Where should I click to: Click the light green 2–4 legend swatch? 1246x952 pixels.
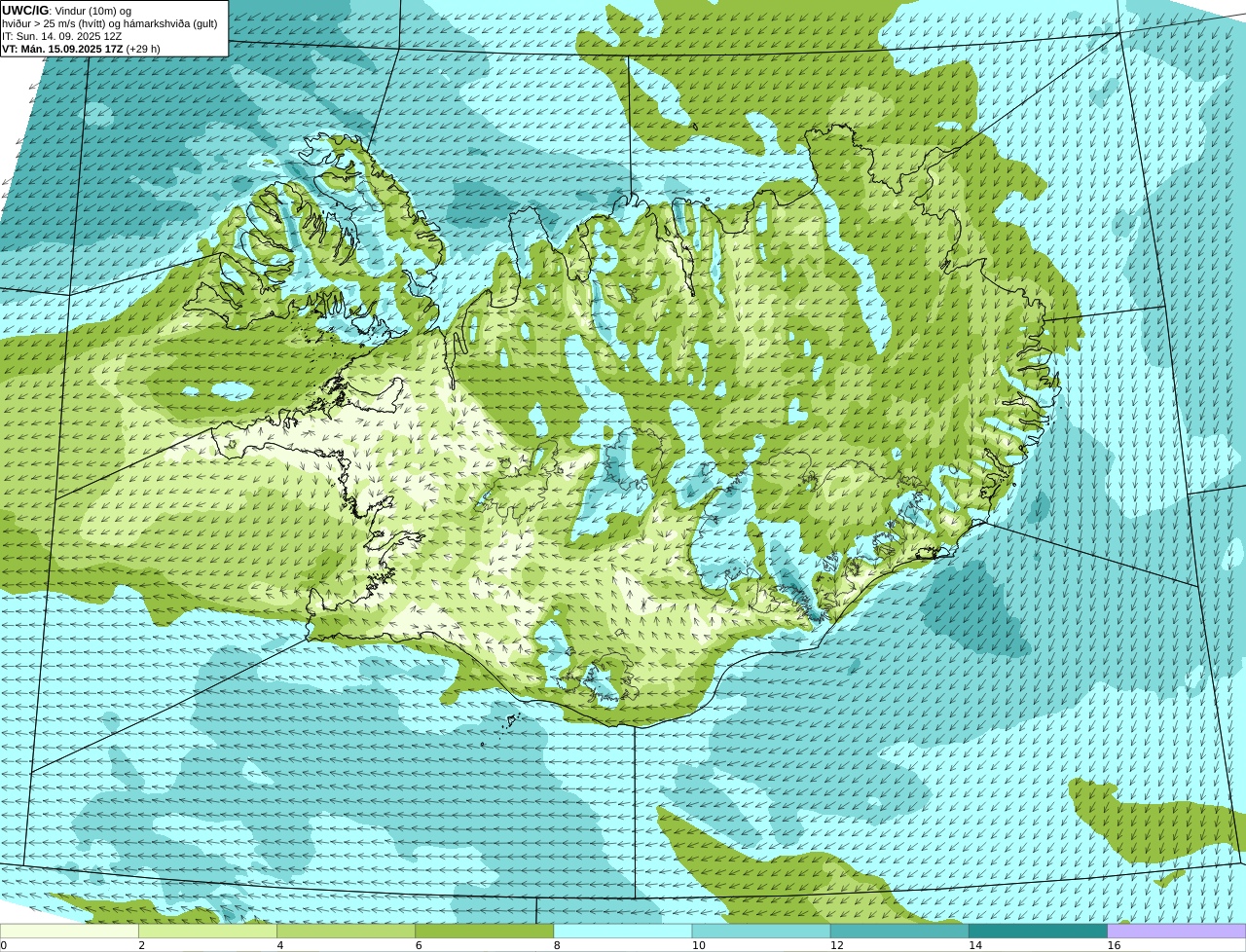point(207,931)
